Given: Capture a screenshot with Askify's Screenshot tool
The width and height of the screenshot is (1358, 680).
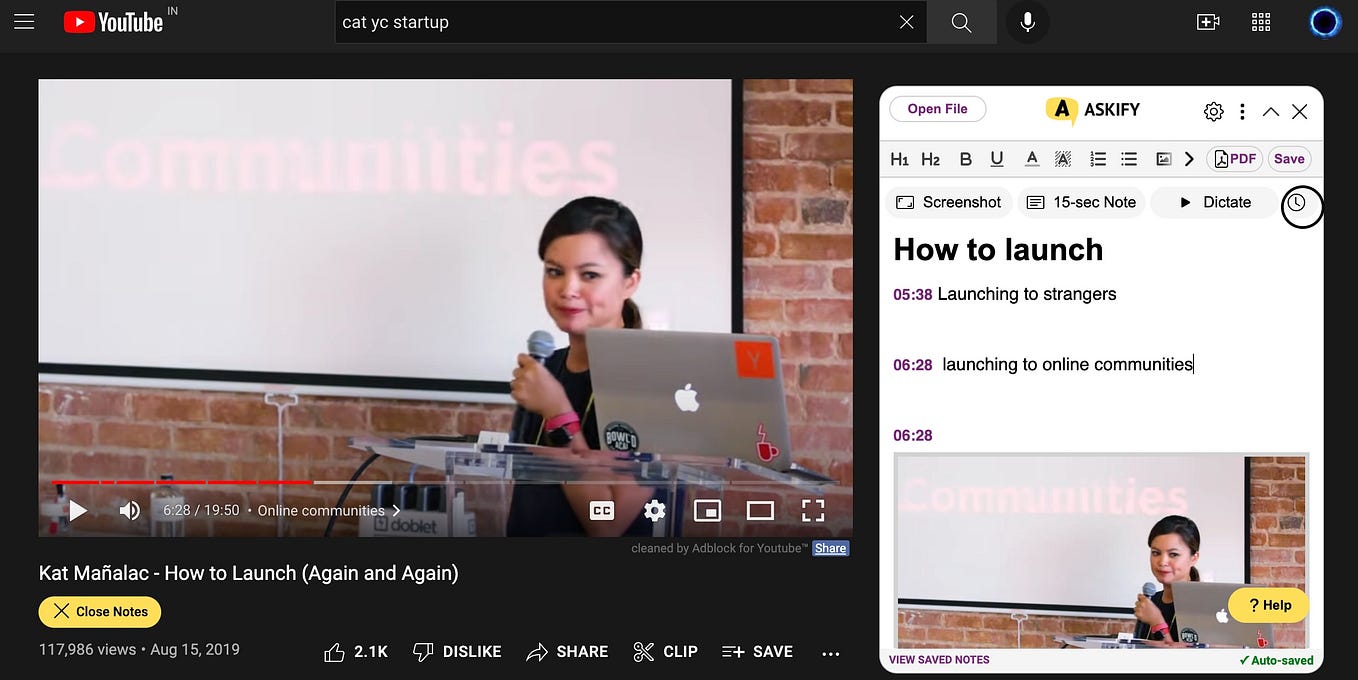Looking at the screenshot, I should tap(948, 202).
